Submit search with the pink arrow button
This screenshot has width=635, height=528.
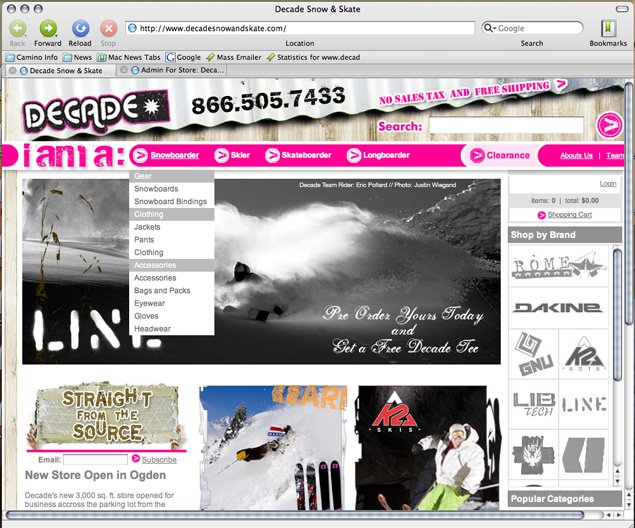pyautogui.click(x=609, y=124)
